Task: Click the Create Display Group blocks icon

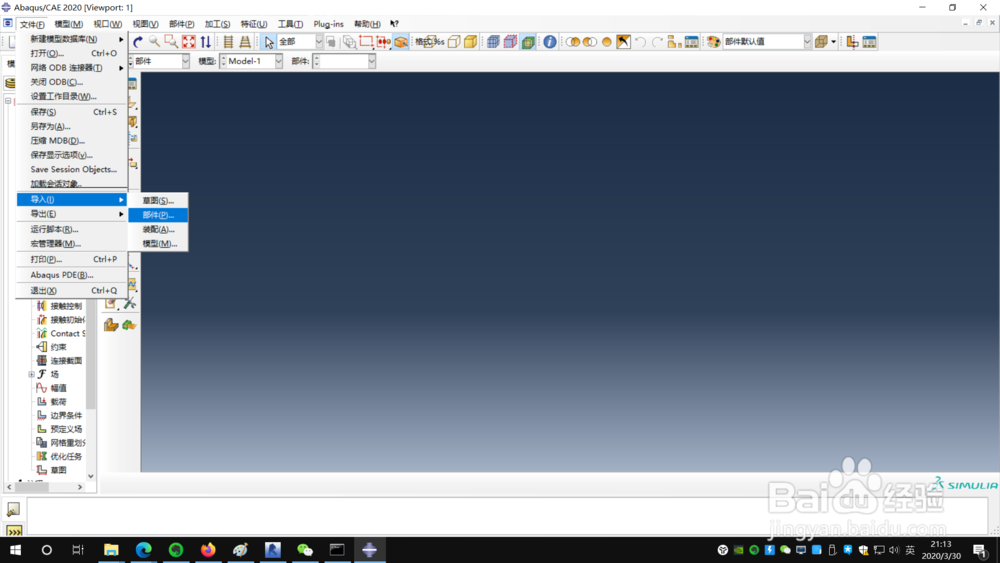Action: 674,42
